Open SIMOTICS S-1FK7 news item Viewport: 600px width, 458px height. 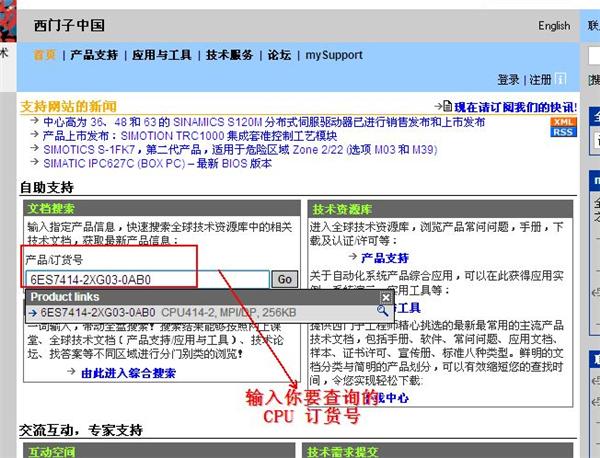coord(240,150)
